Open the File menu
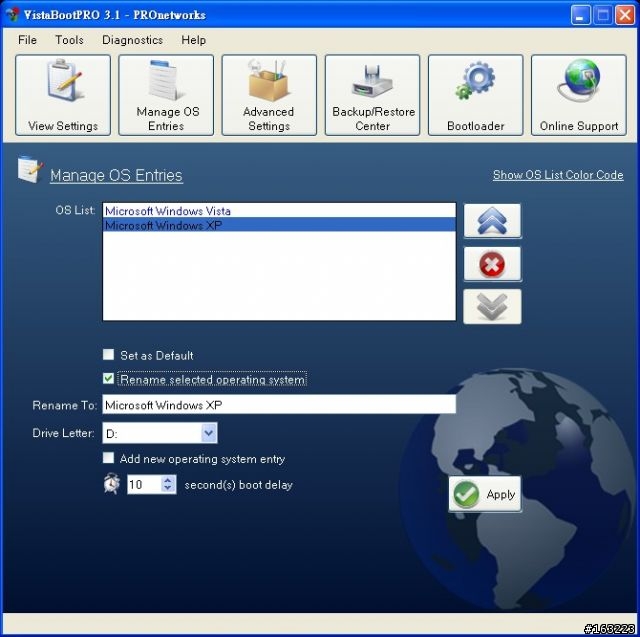This screenshot has width=640, height=637. point(27,40)
